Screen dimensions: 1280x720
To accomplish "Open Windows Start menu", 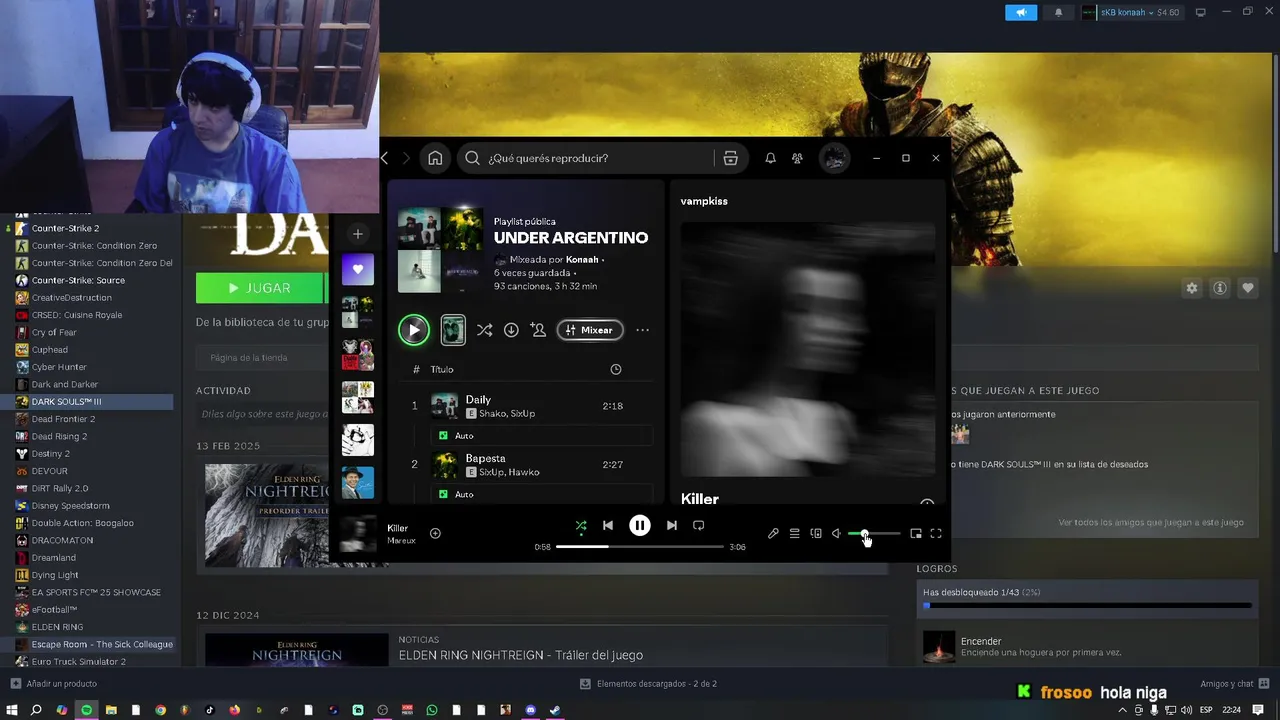I will point(12,710).
